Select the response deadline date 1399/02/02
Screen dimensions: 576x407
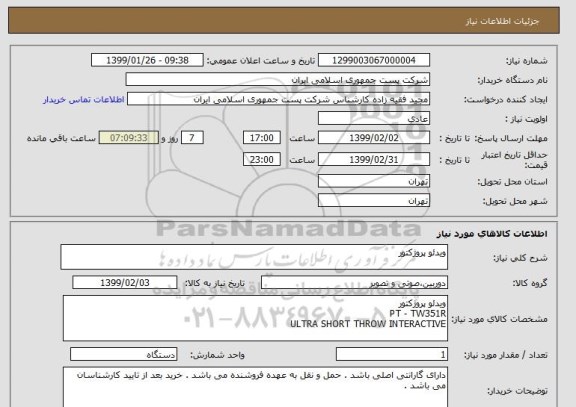[374, 138]
